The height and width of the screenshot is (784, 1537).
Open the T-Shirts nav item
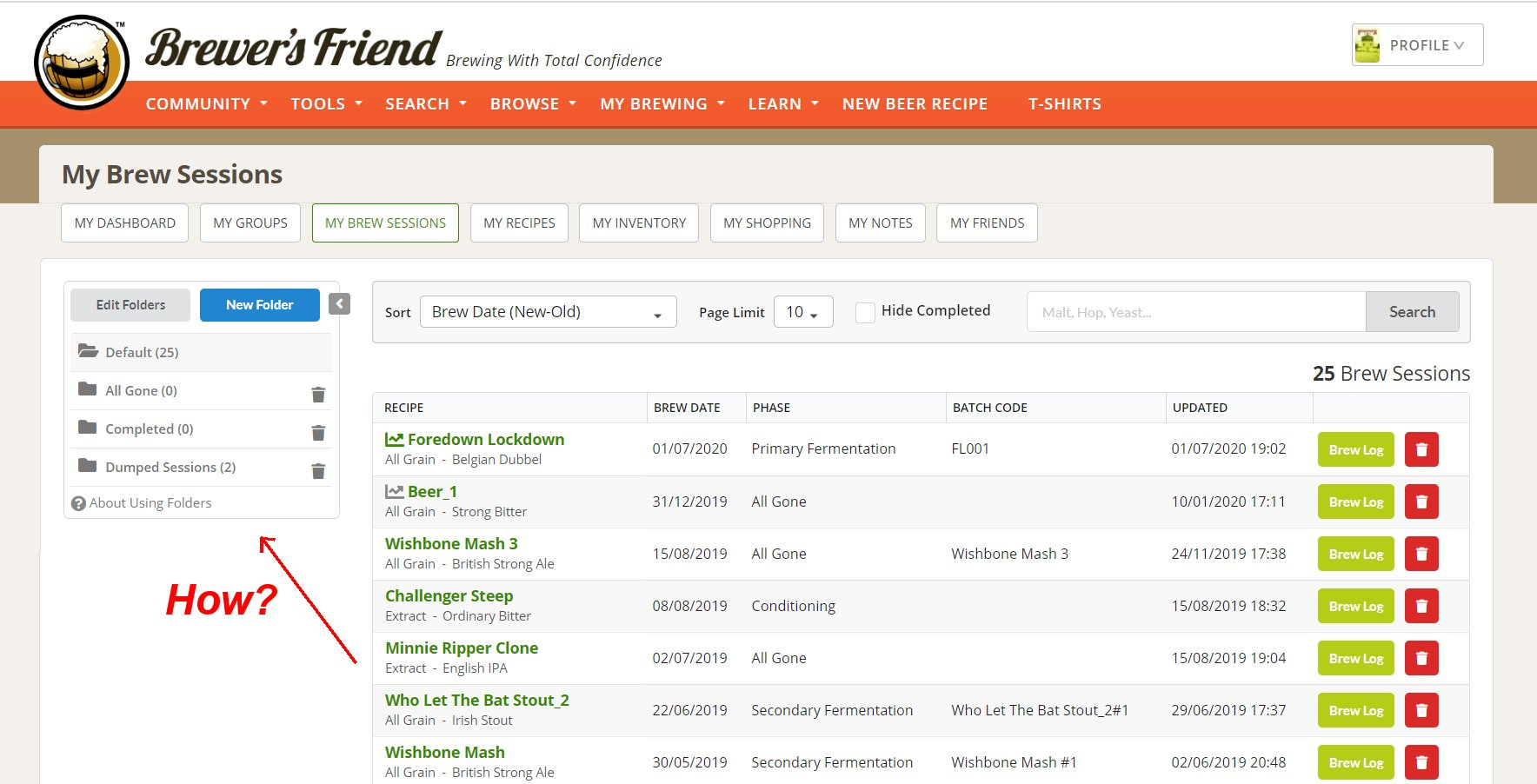1064,103
